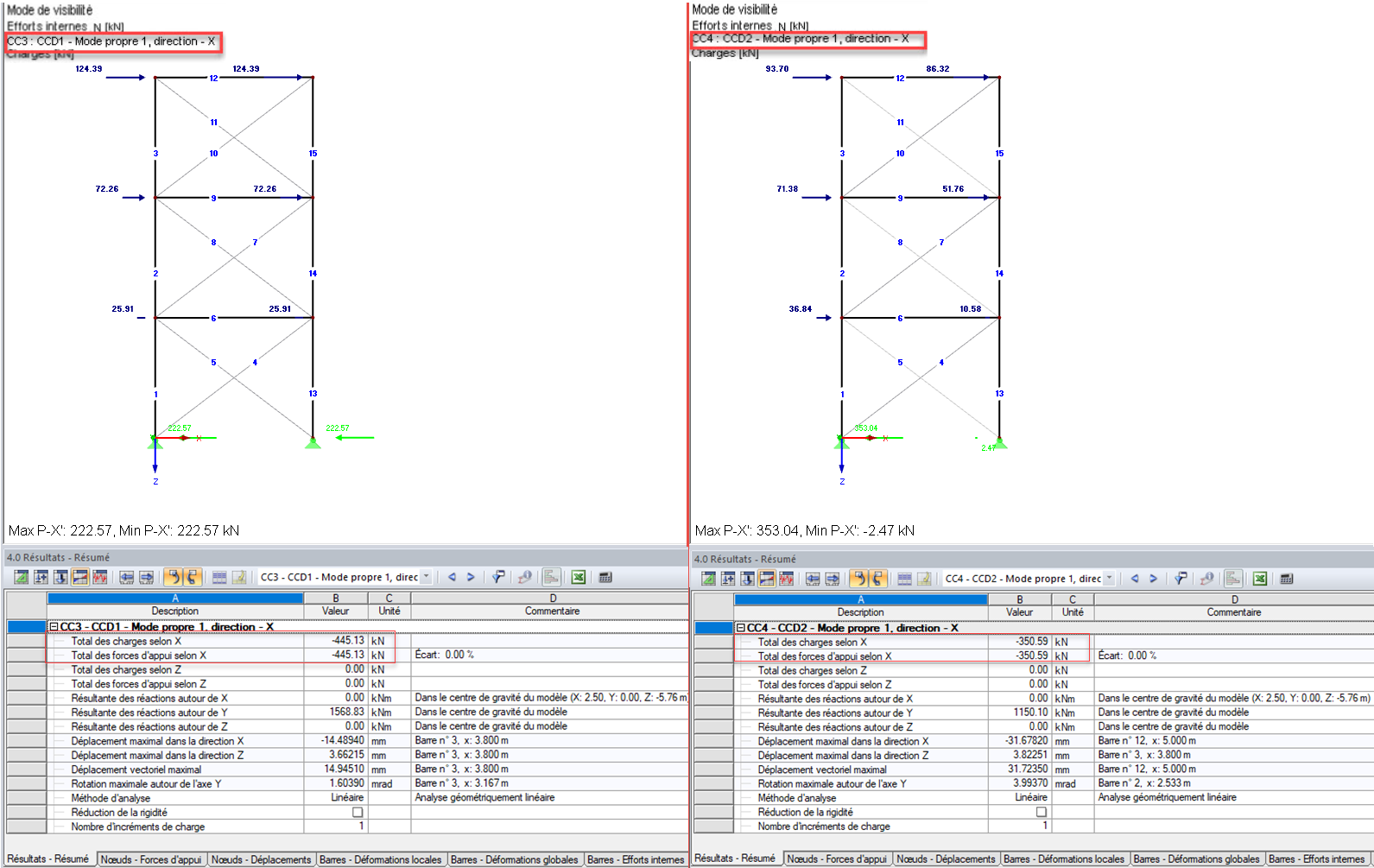
Task: Click 'CC3 : CCD1 - Mode propre 1' label in left view
Action: pos(111,41)
